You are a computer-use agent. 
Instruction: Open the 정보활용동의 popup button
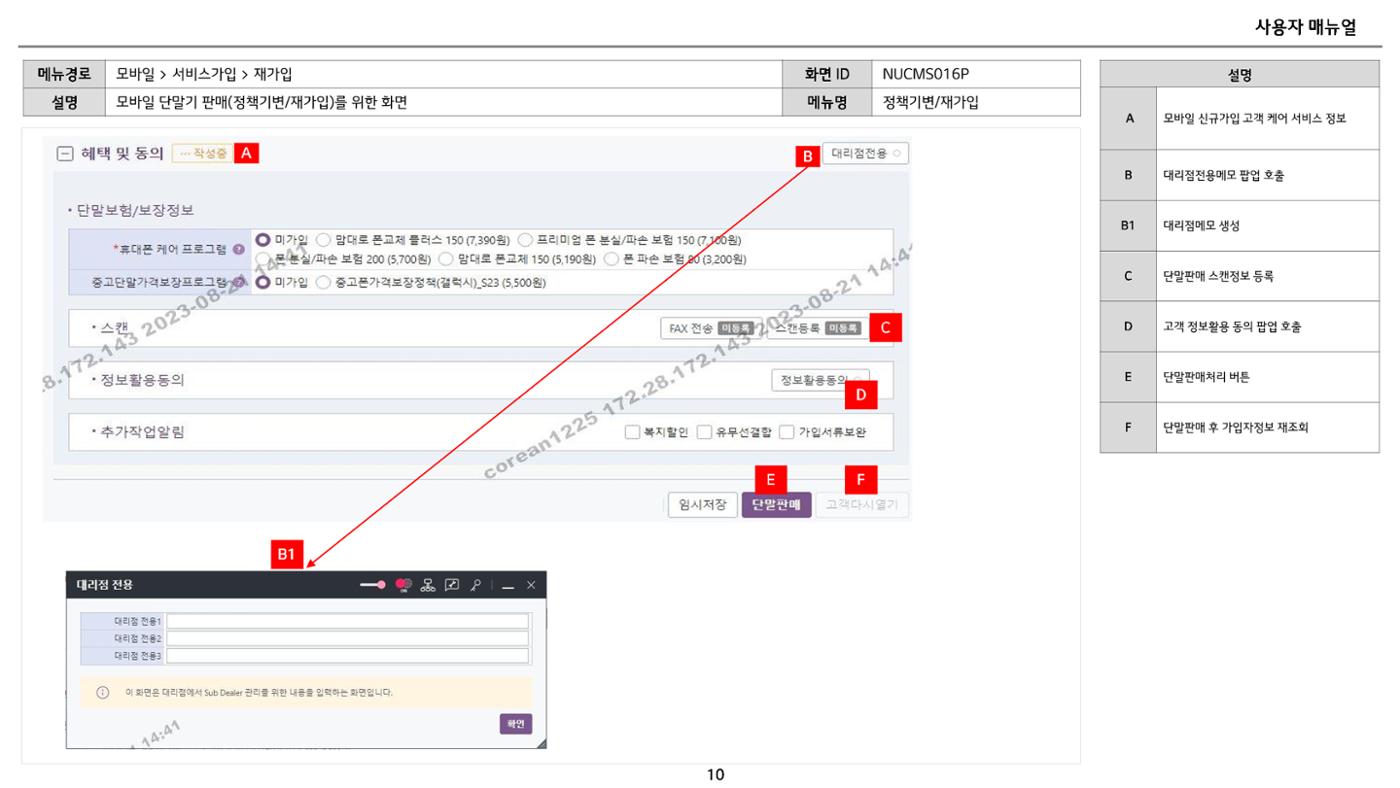pyautogui.click(x=819, y=380)
